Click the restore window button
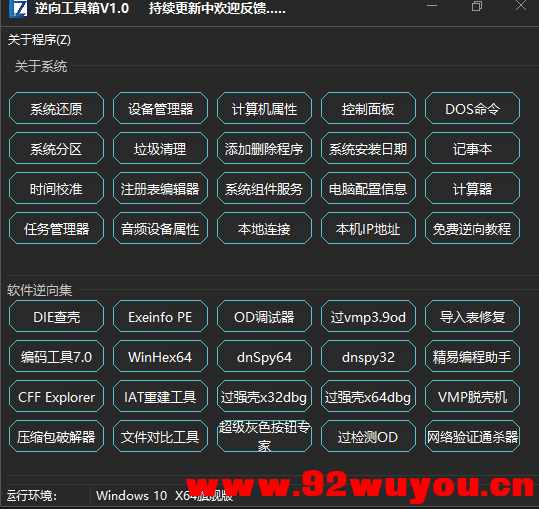This screenshot has width=539, height=509. click(477, 5)
